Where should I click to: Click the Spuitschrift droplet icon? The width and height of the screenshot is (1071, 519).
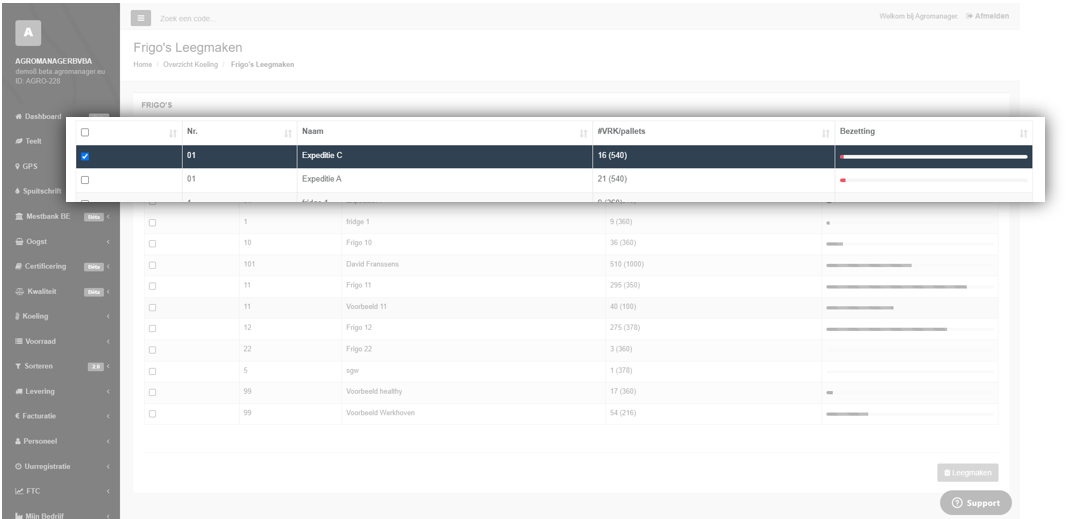point(17,191)
